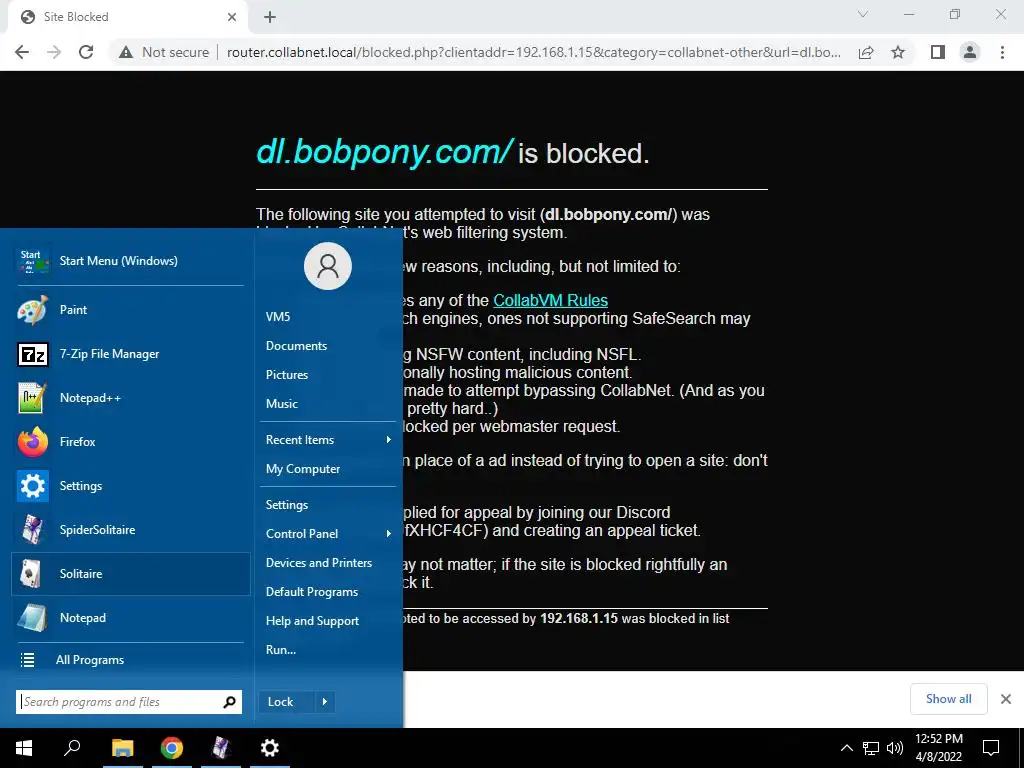This screenshot has height=768, width=1024.
Task: Launch 7-Zip File Manager
Action: [131, 354]
